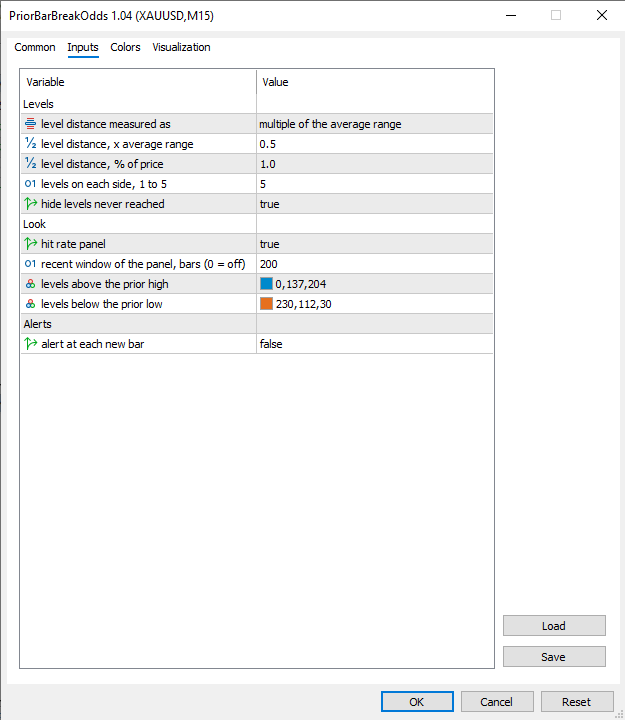Click the enum icon beside level distance measured as

click(x=30, y=124)
